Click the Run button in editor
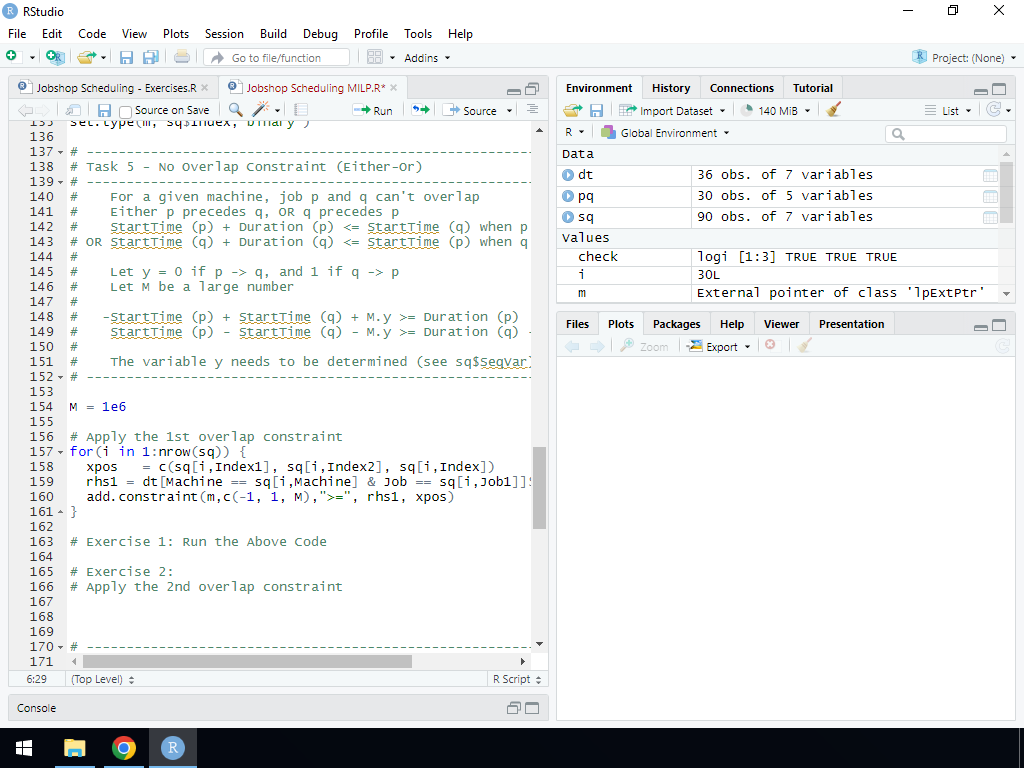1024x768 pixels. tap(373, 110)
